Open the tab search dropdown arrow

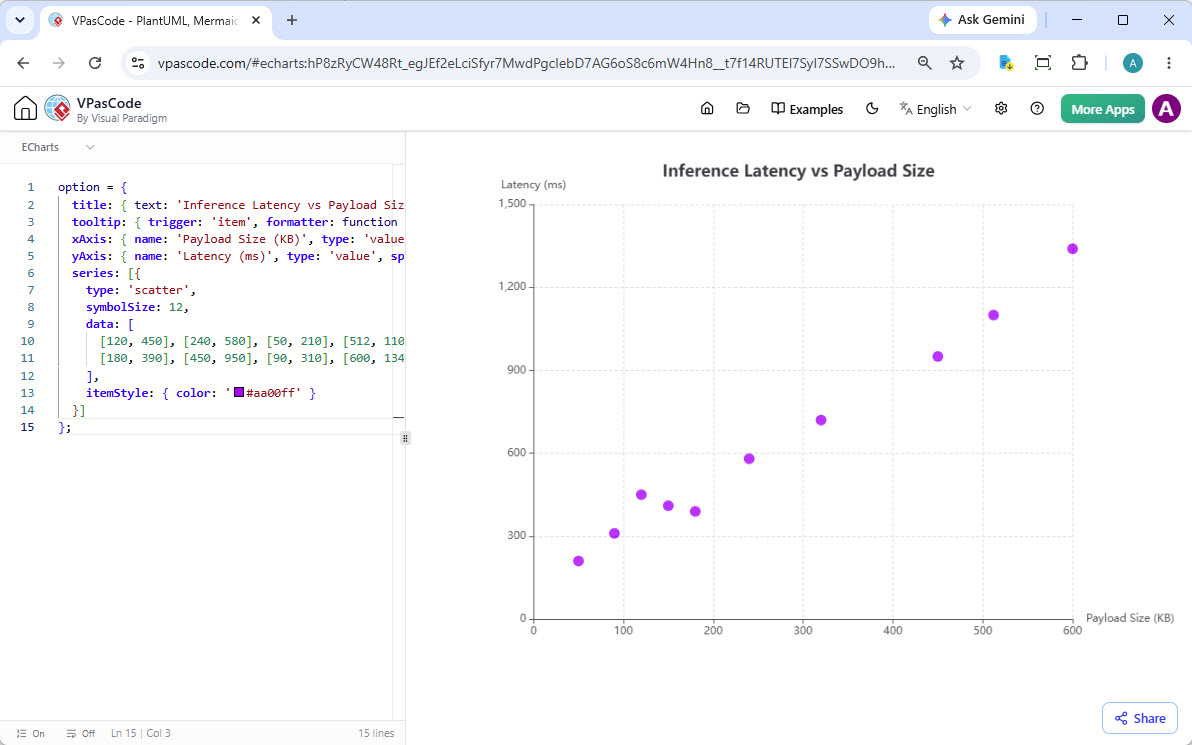(21, 21)
